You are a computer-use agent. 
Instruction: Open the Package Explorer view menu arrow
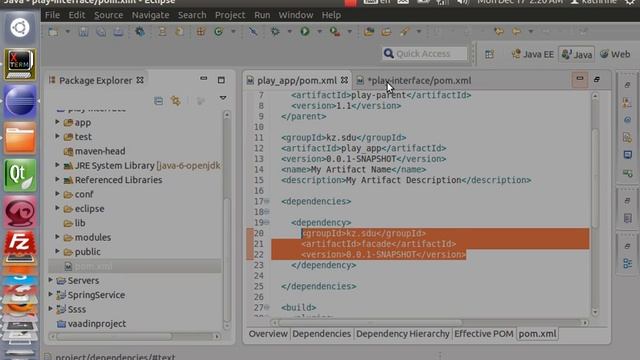(223, 98)
